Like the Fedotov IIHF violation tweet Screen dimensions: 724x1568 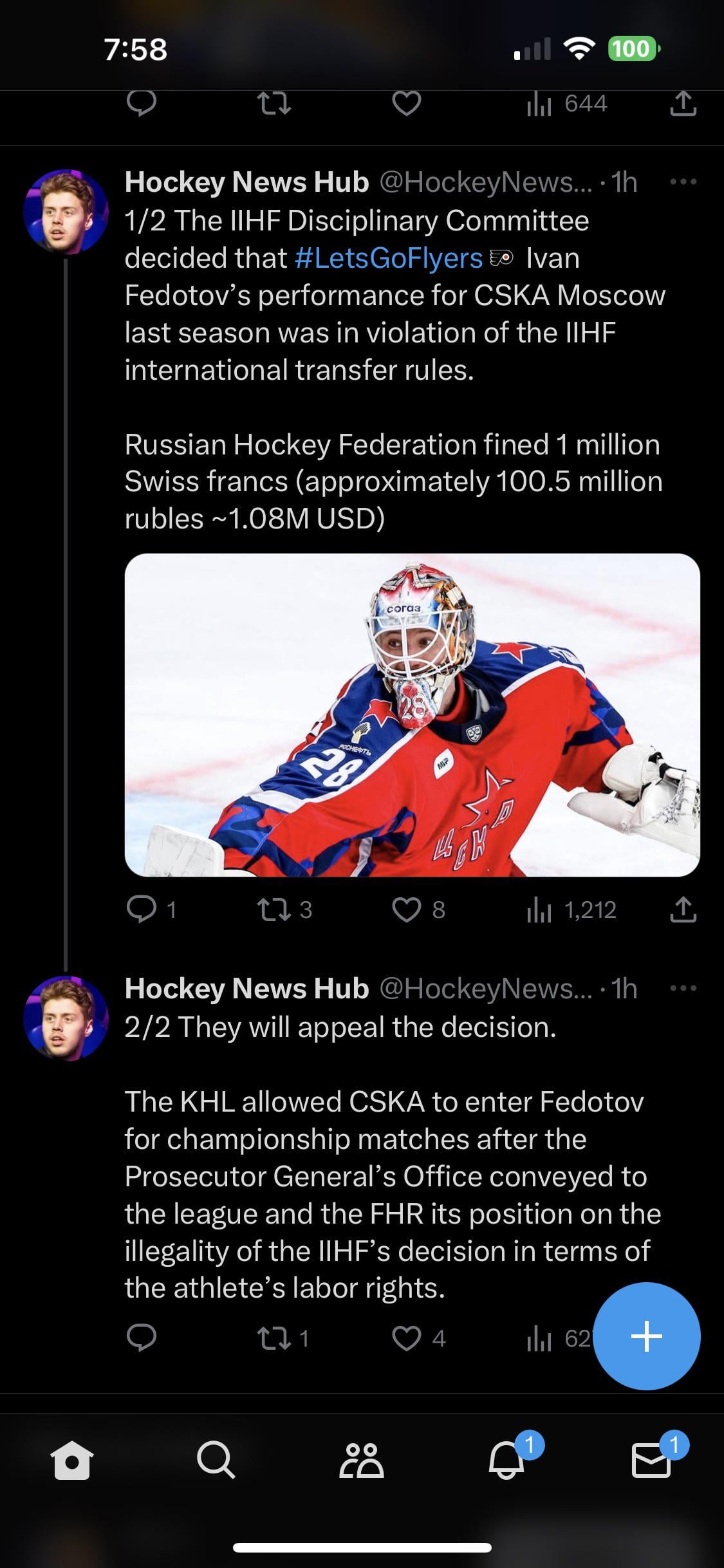click(x=407, y=910)
